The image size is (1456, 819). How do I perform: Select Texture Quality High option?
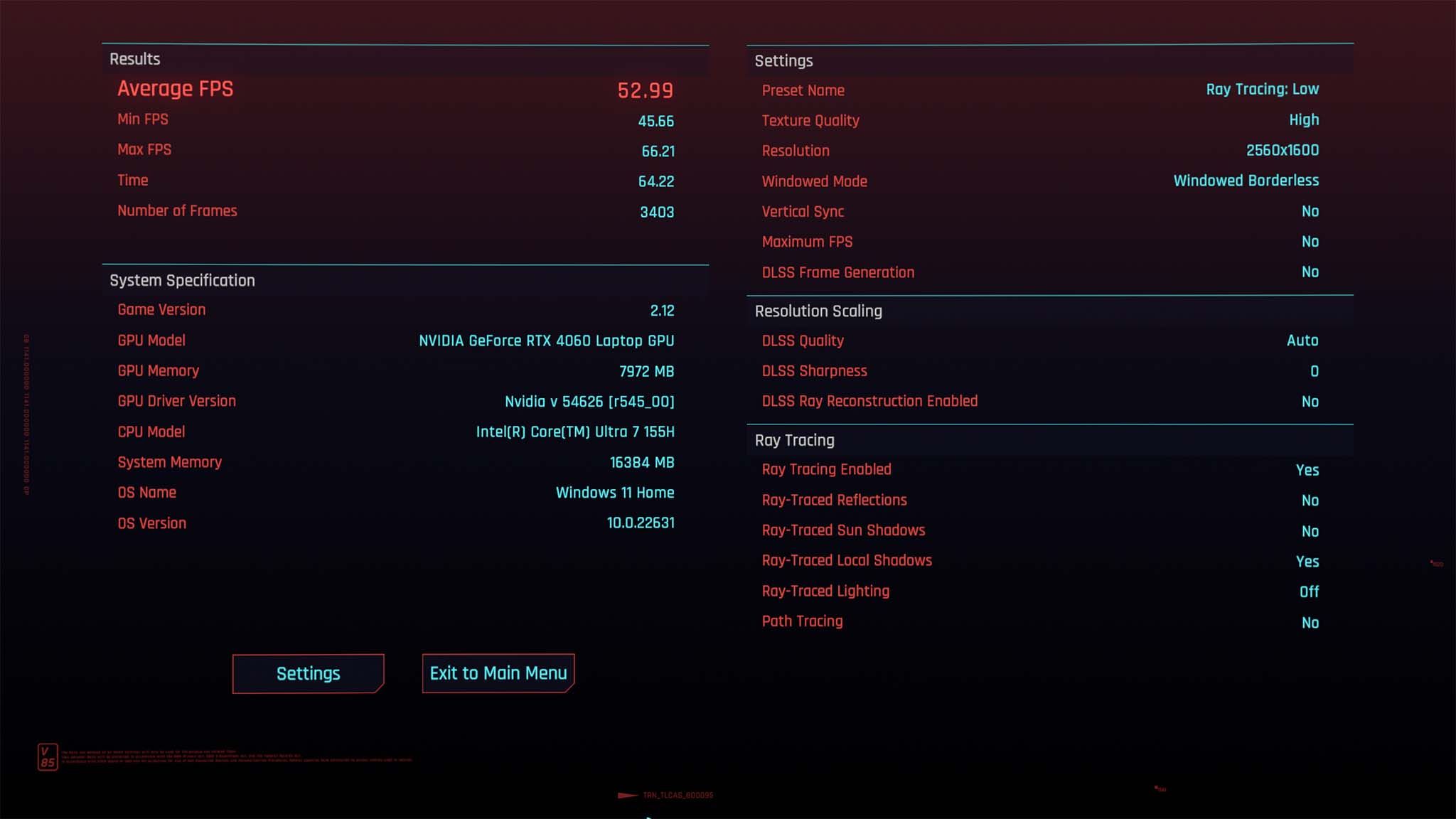tap(1303, 119)
